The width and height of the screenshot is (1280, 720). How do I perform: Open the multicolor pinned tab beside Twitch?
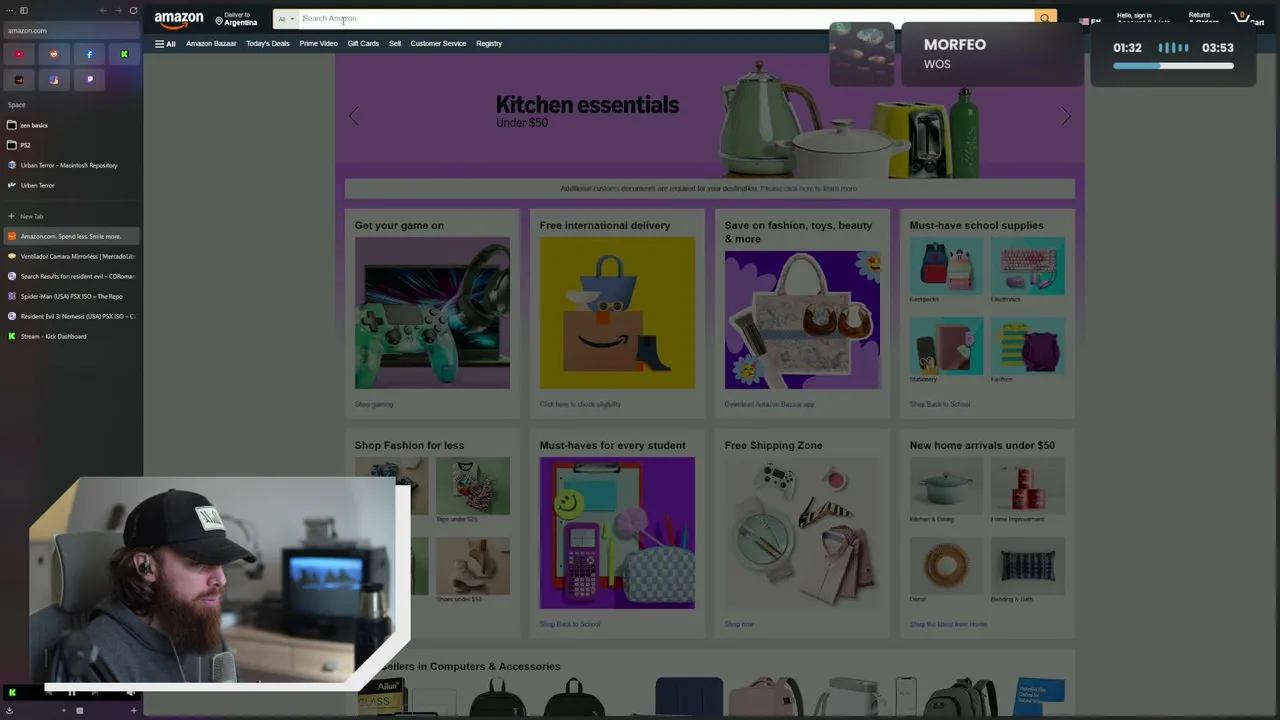[x=54, y=80]
